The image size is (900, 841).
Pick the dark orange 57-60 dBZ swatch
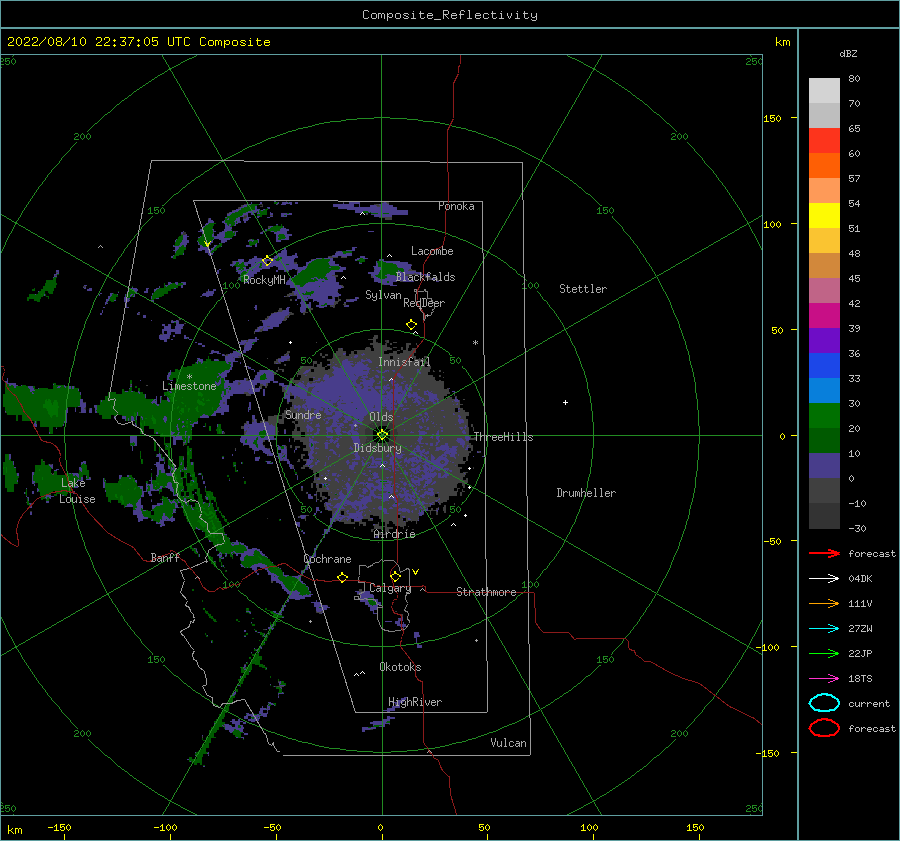[x=824, y=165]
